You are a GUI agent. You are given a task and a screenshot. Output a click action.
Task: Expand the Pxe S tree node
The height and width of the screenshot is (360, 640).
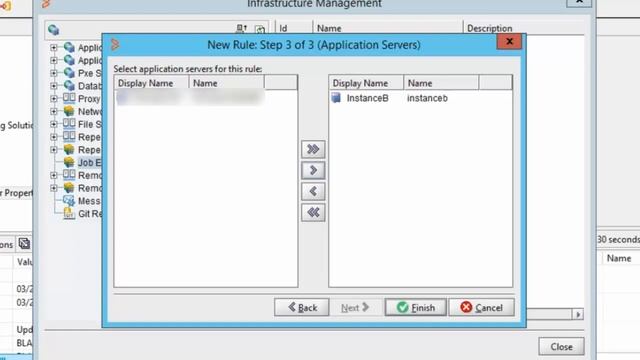coord(53,73)
